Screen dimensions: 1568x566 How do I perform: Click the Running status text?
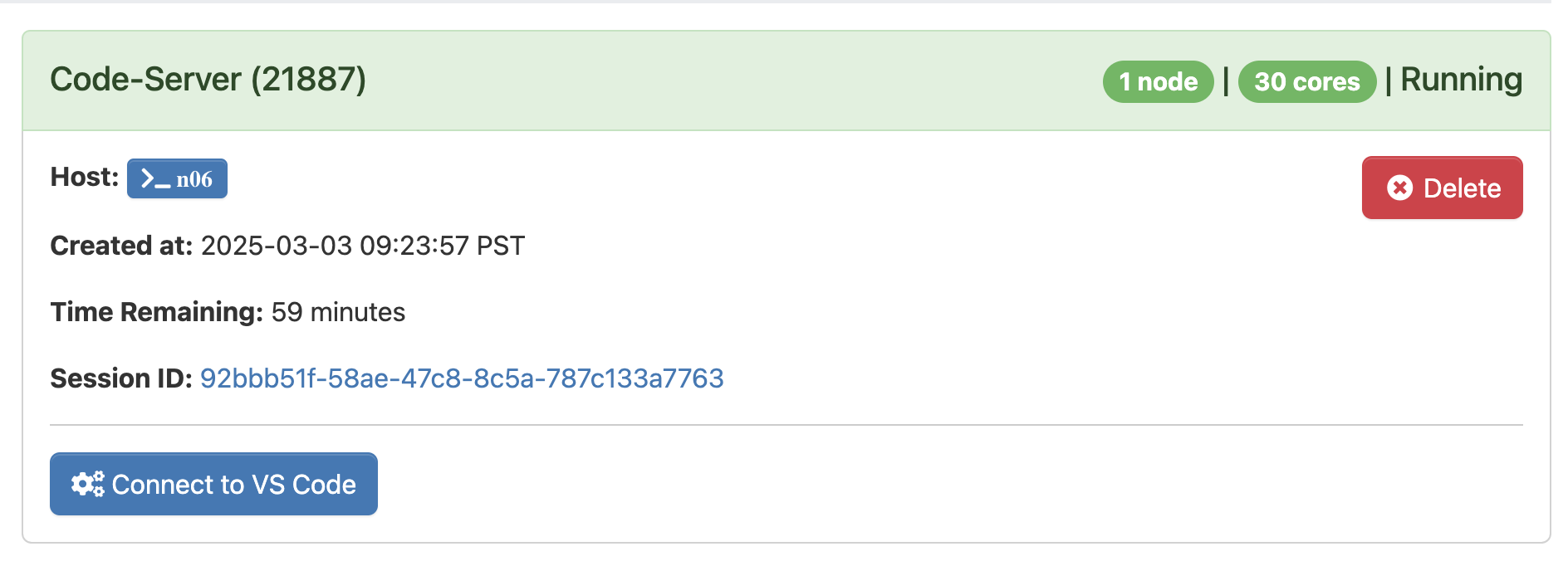tap(1461, 80)
